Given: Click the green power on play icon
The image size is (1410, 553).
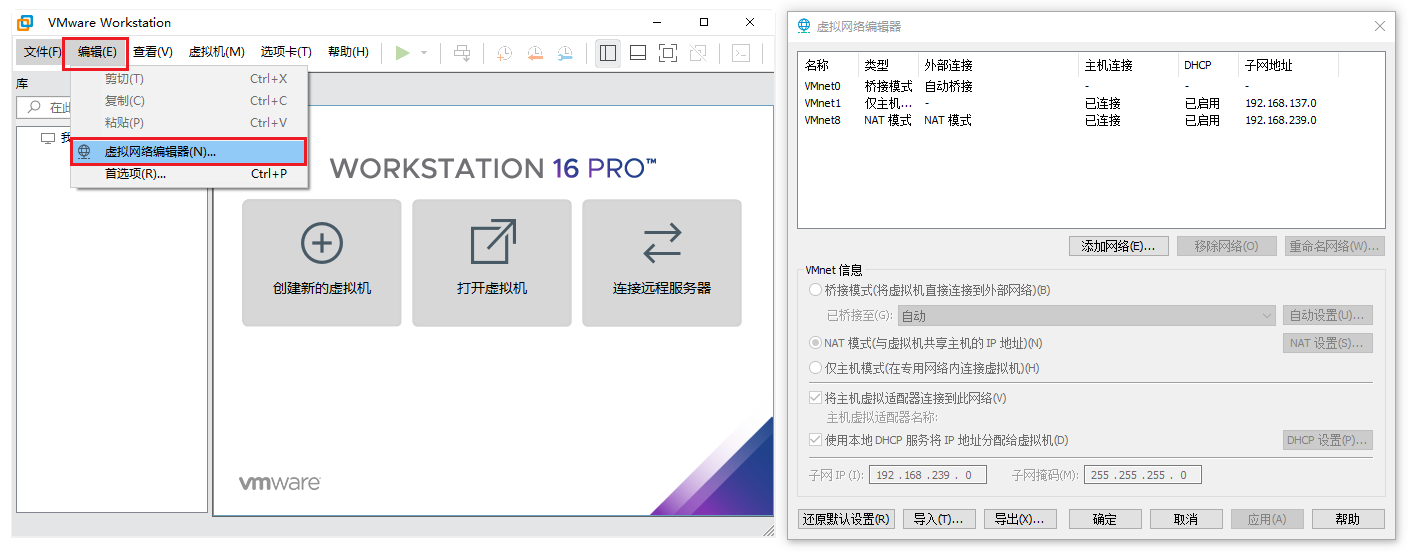Looking at the screenshot, I should pos(402,53).
